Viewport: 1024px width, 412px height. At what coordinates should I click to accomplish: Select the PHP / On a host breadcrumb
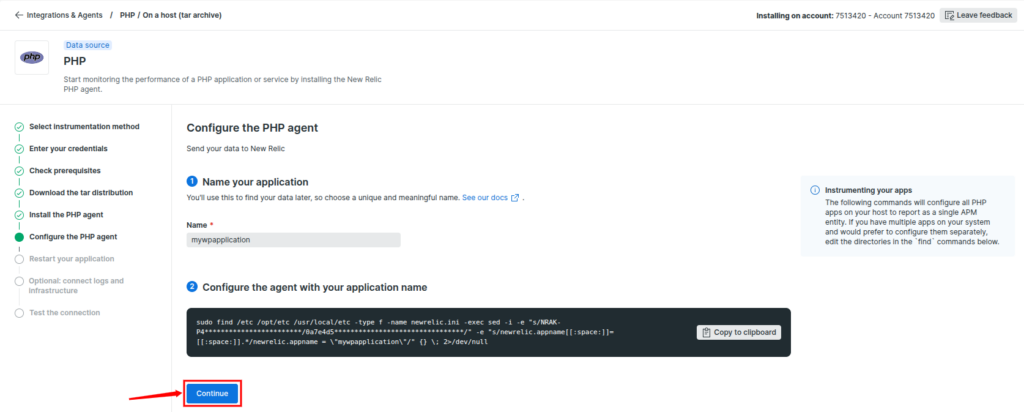coord(170,15)
